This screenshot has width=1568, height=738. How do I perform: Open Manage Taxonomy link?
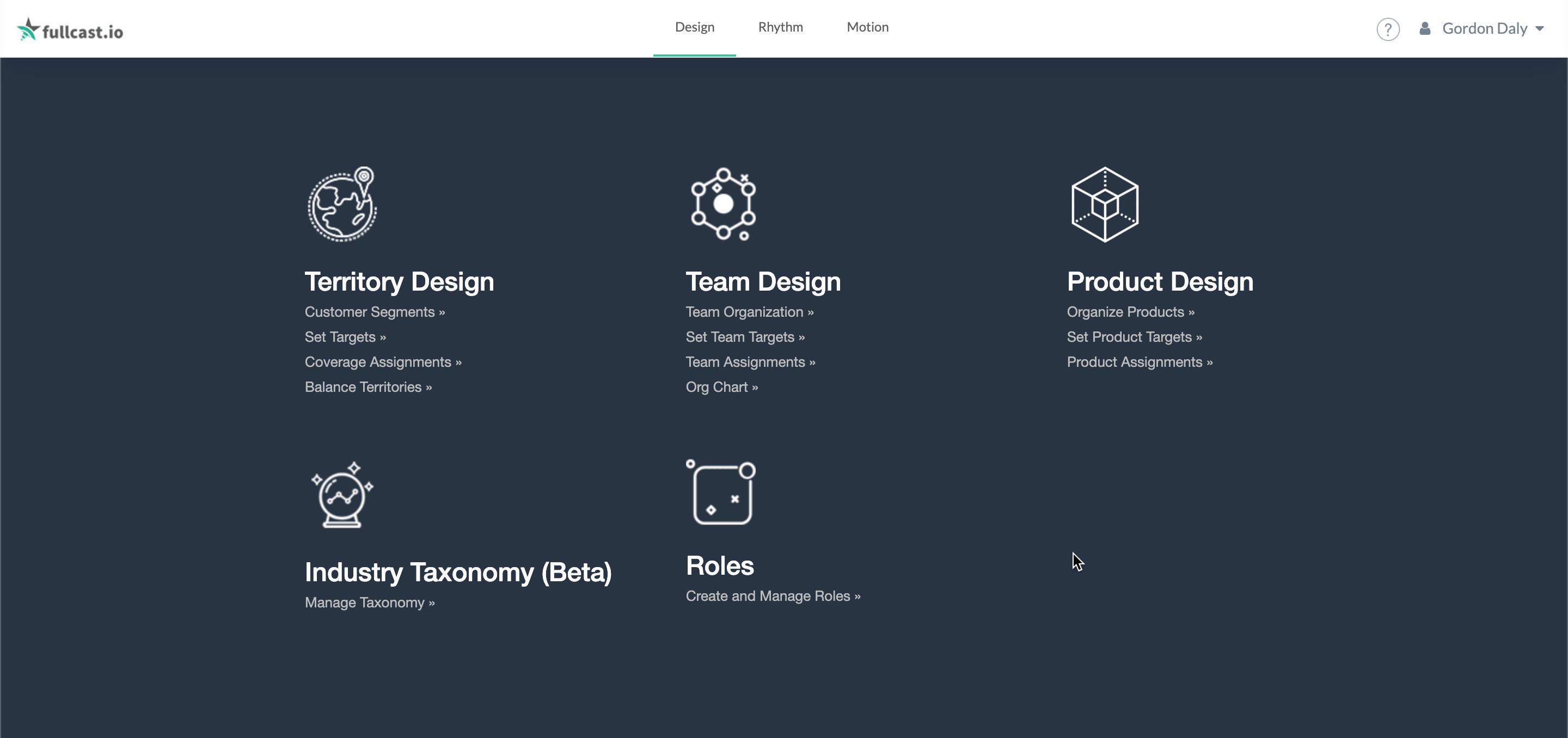(370, 603)
